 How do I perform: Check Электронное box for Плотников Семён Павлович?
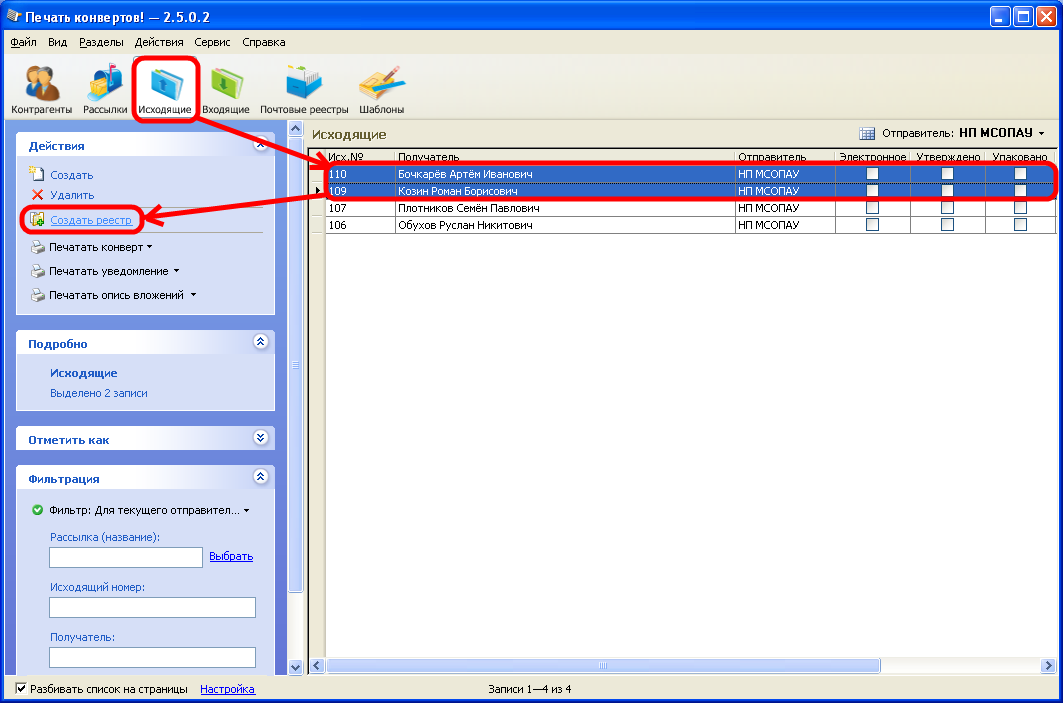[872, 208]
